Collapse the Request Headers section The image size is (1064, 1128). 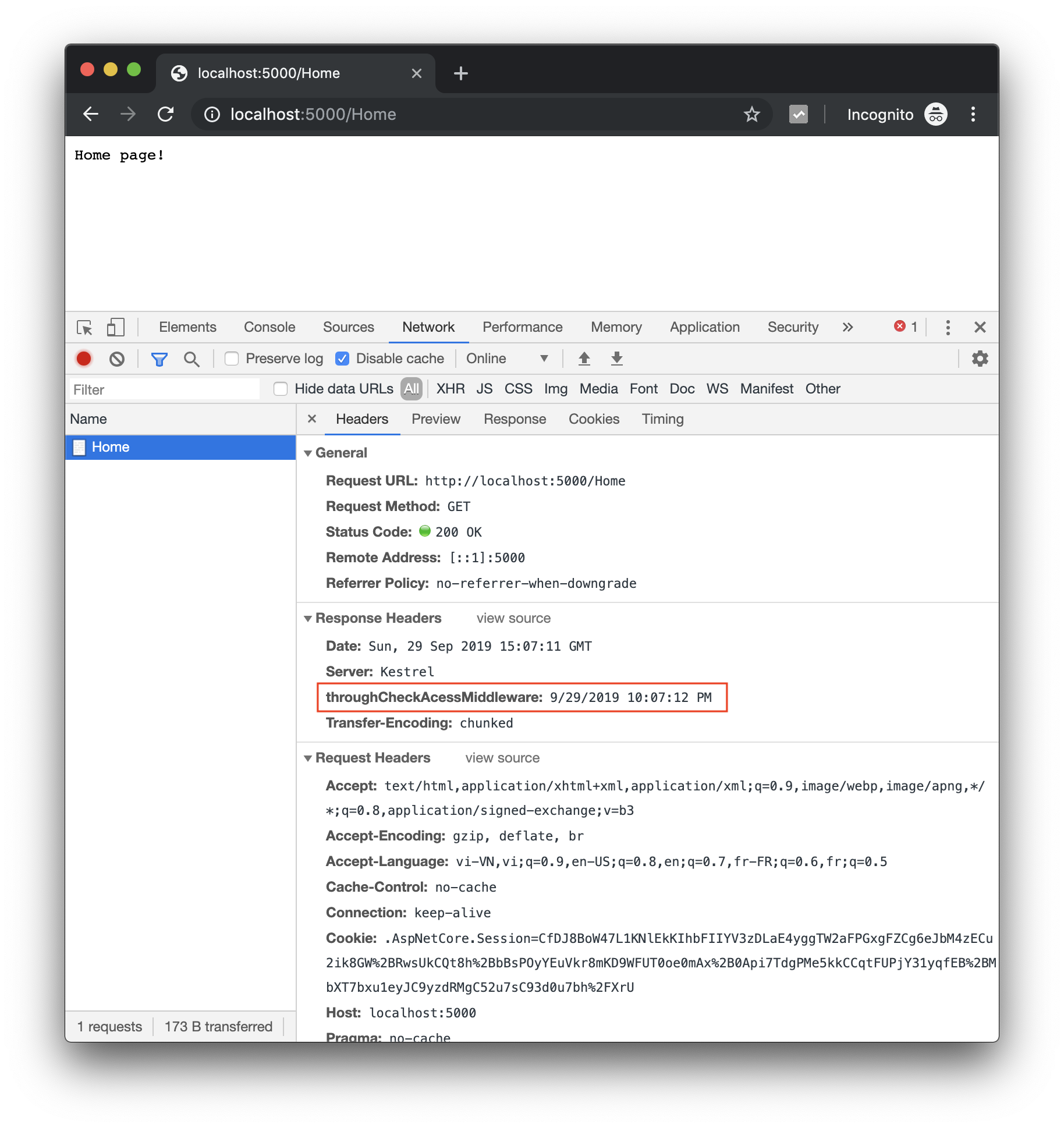pyautogui.click(x=308, y=758)
